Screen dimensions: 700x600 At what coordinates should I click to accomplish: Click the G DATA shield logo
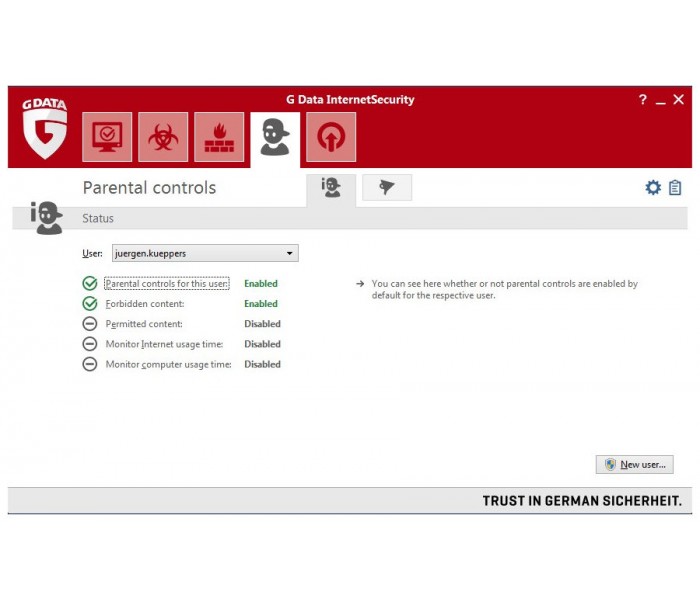point(45,129)
